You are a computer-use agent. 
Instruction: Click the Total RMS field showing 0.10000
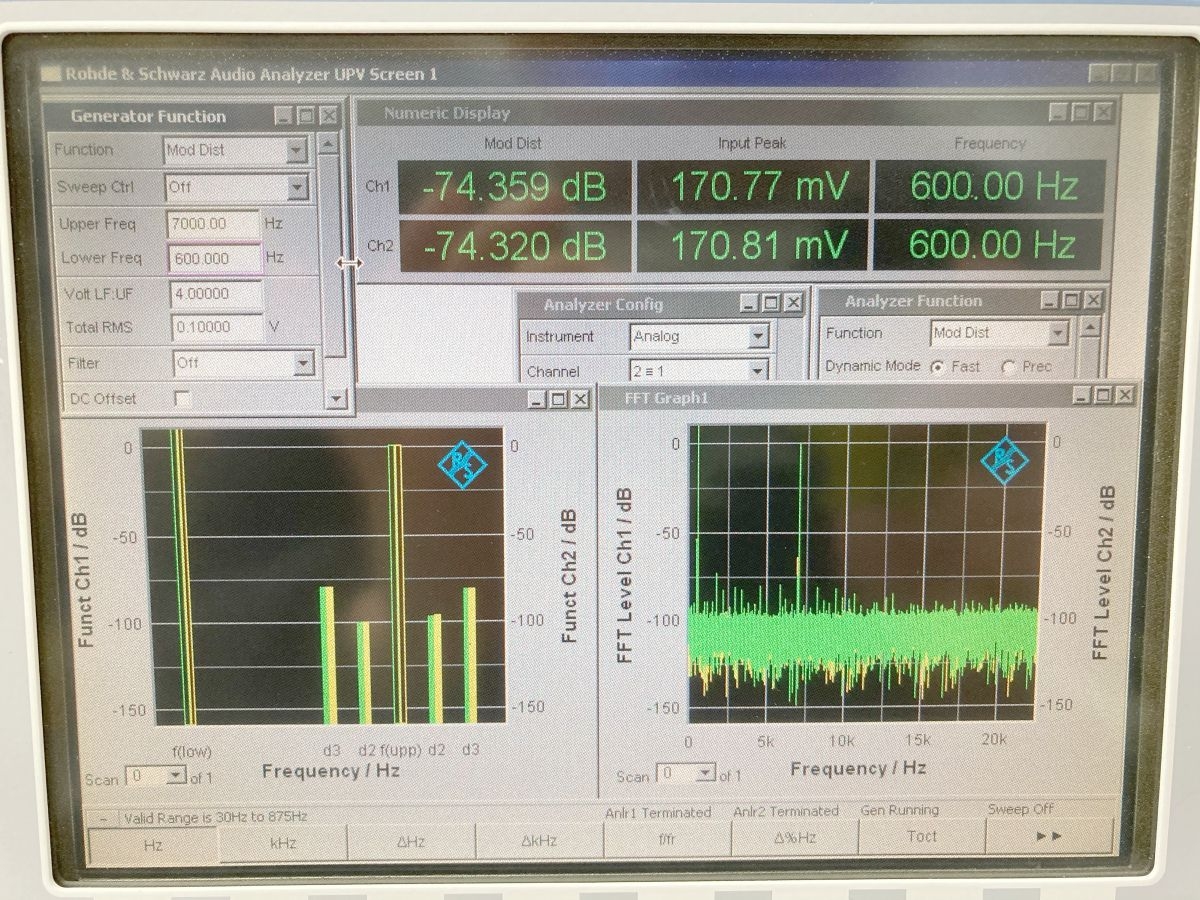(216, 327)
